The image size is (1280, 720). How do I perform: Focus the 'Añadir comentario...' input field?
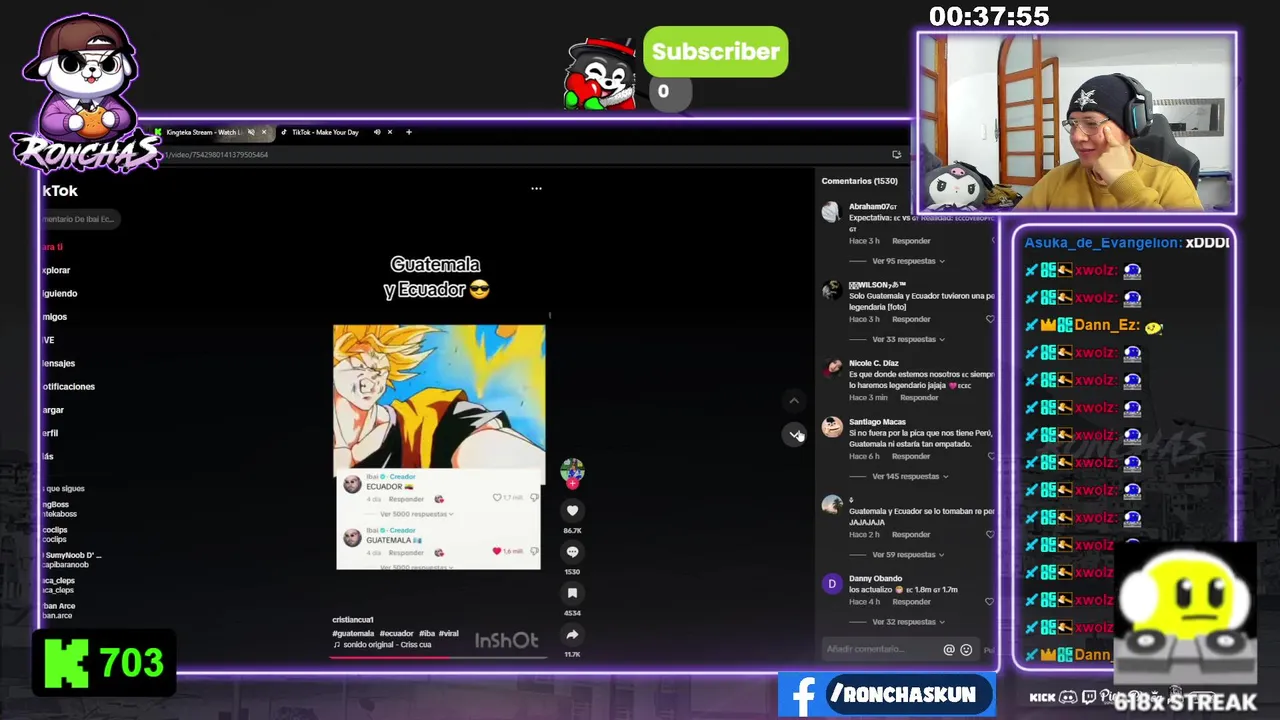[x=882, y=650]
